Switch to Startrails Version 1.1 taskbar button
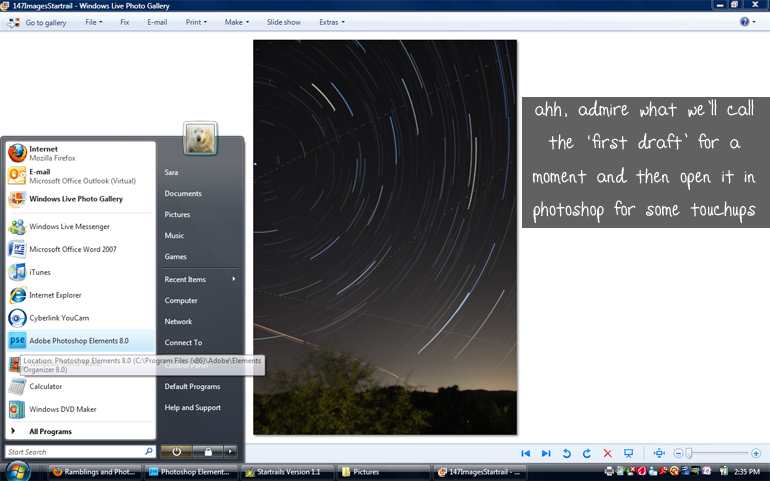Screen dimensions: 770x481 [287, 472]
